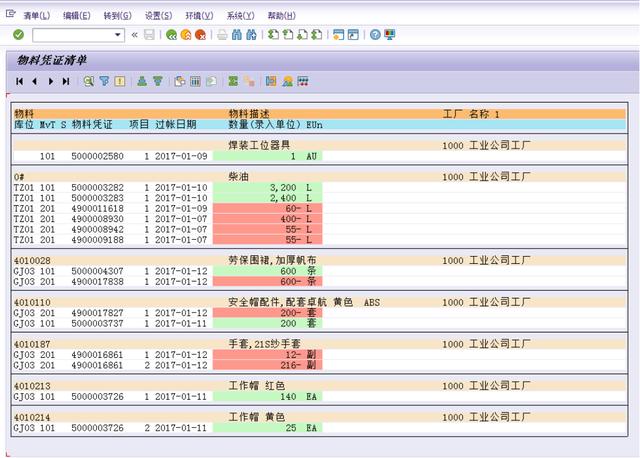Open the 编辑(E) menu
Image resolution: width=640 pixels, height=458 pixels.
click(x=77, y=16)
